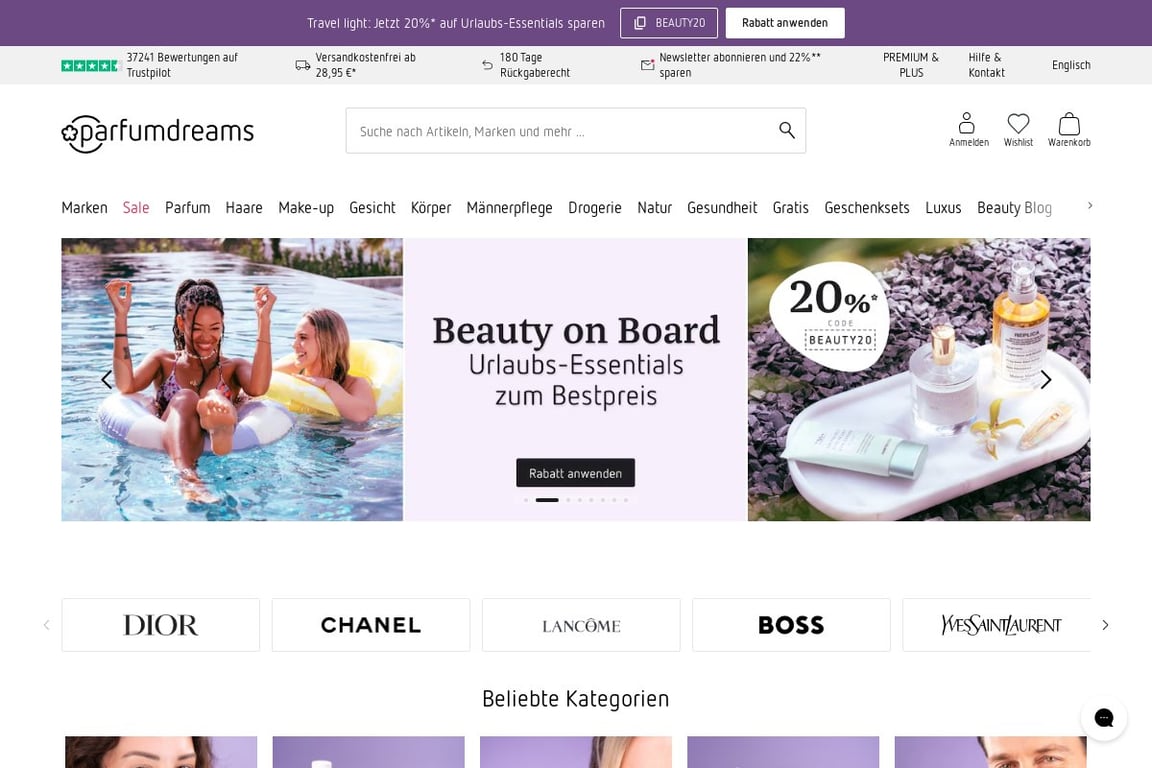
Task: Click the Rabatt anwenden button in the header
Action: click(x=785, y=22)
